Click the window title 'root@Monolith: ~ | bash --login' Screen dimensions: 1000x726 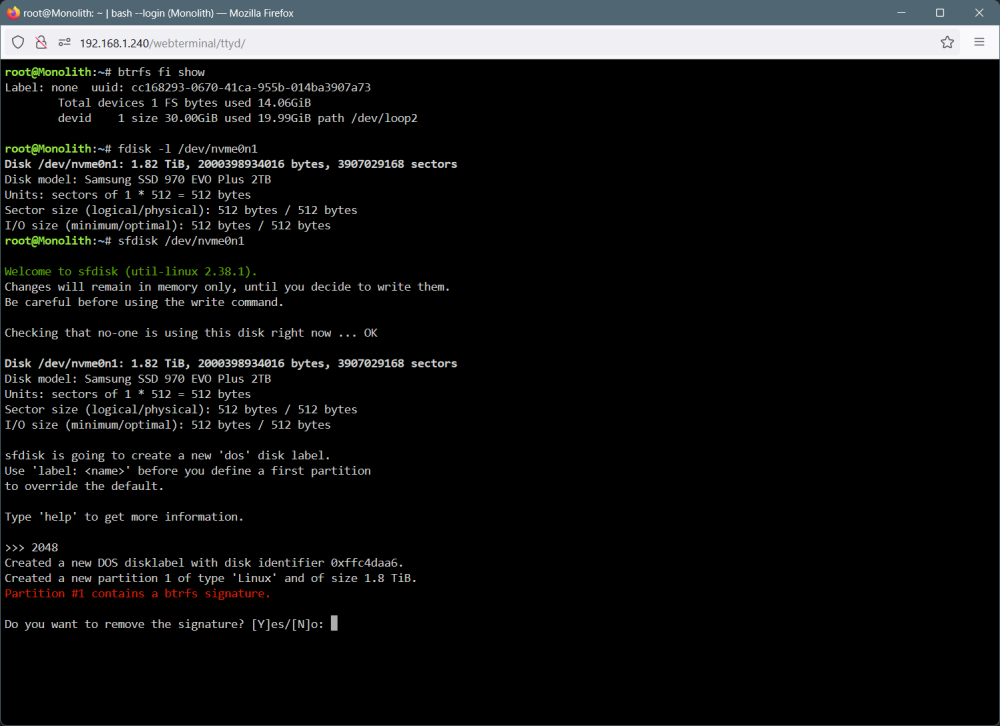coord(119,13)
